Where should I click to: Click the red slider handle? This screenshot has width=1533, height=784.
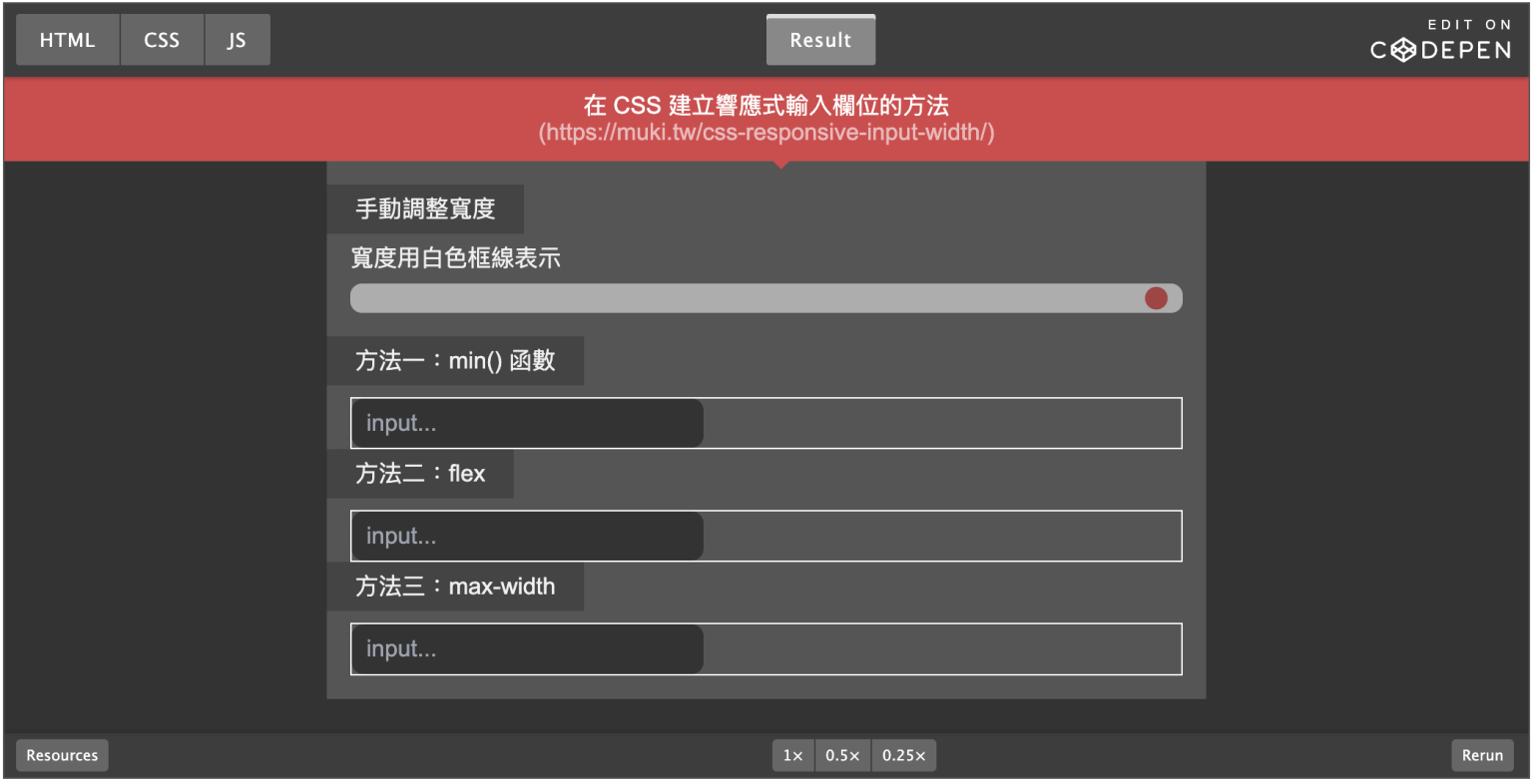coord(1157,297)
